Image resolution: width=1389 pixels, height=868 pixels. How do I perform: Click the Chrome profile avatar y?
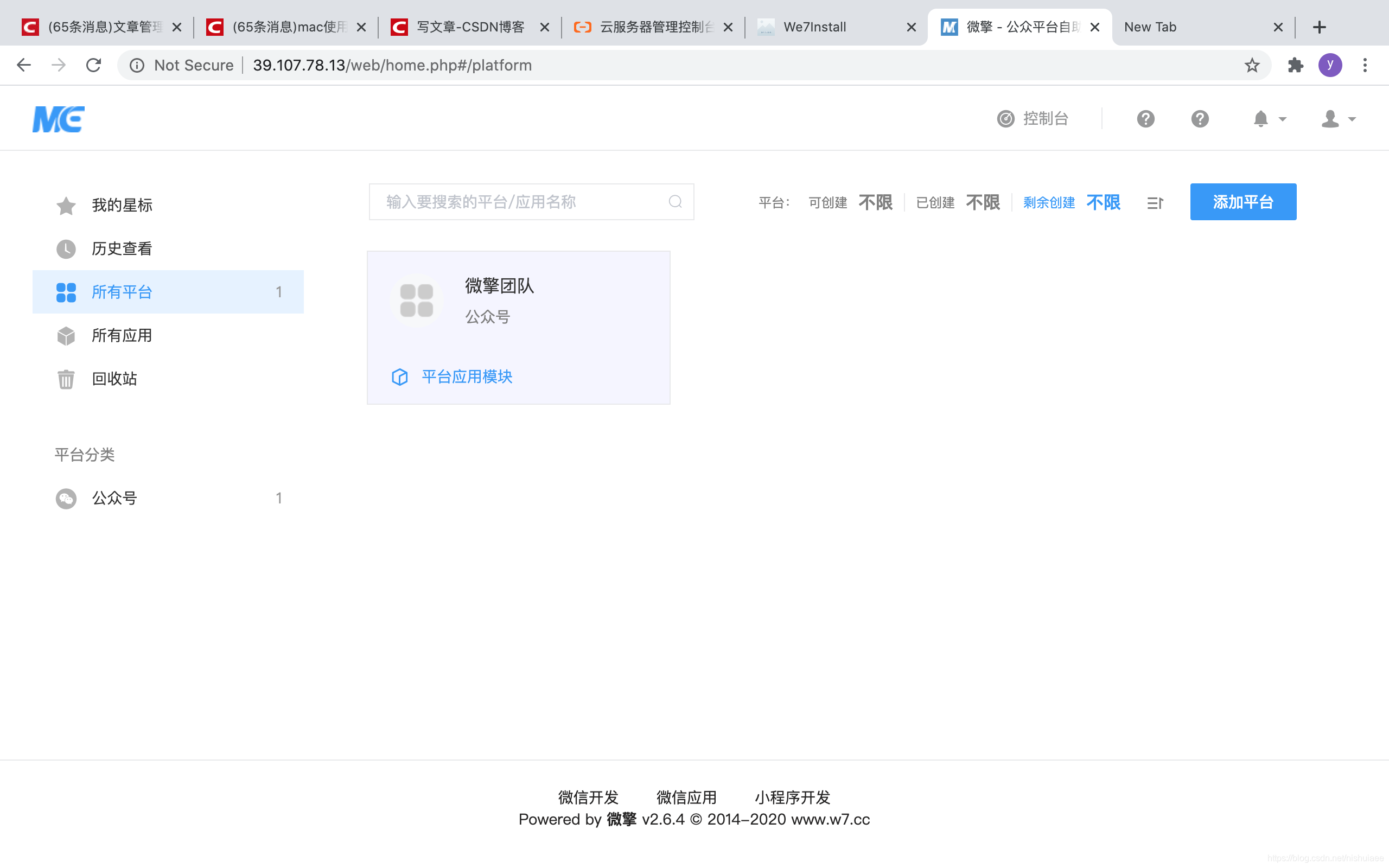coord(1330,65)
